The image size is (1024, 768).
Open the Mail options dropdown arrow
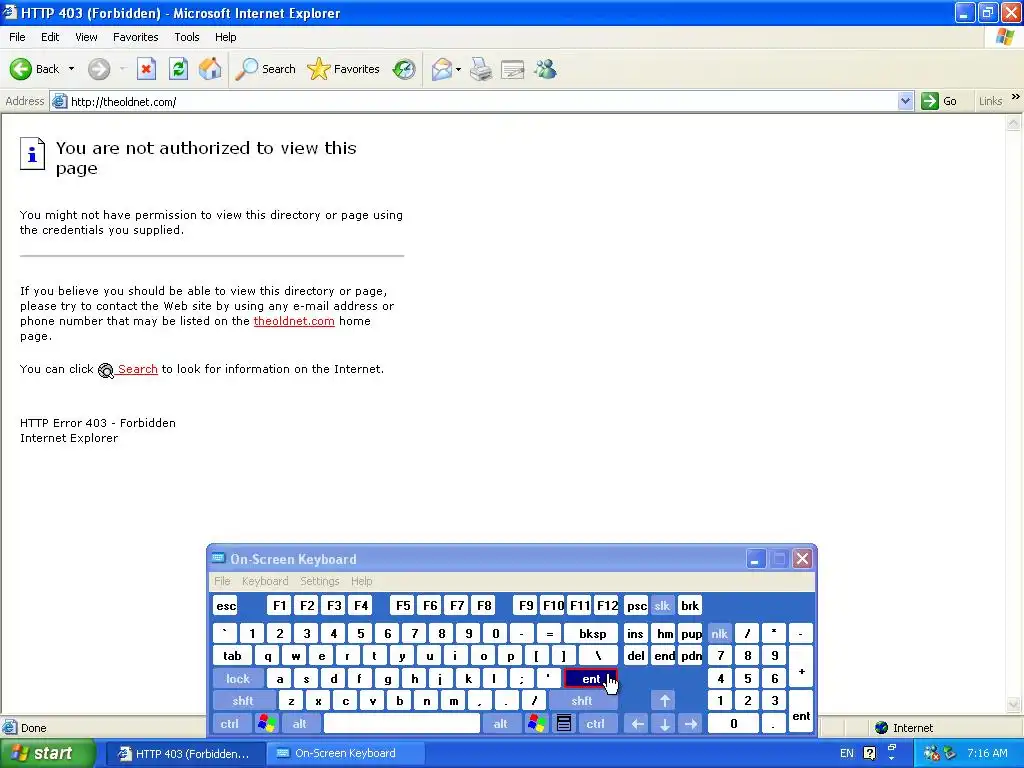[458, 69]
